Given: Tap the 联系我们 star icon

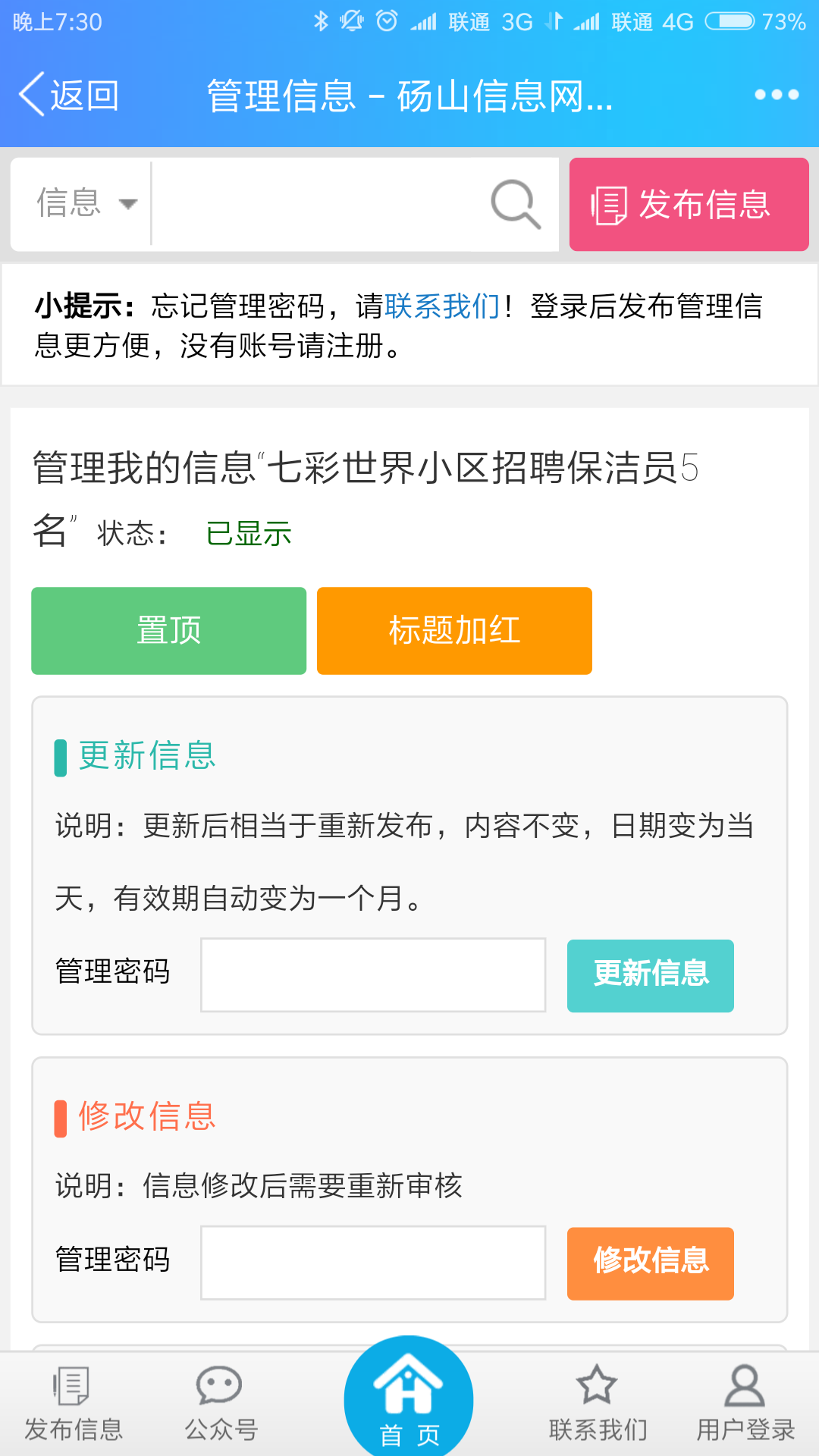Looking at the screenshot, I should [597, 1385].
